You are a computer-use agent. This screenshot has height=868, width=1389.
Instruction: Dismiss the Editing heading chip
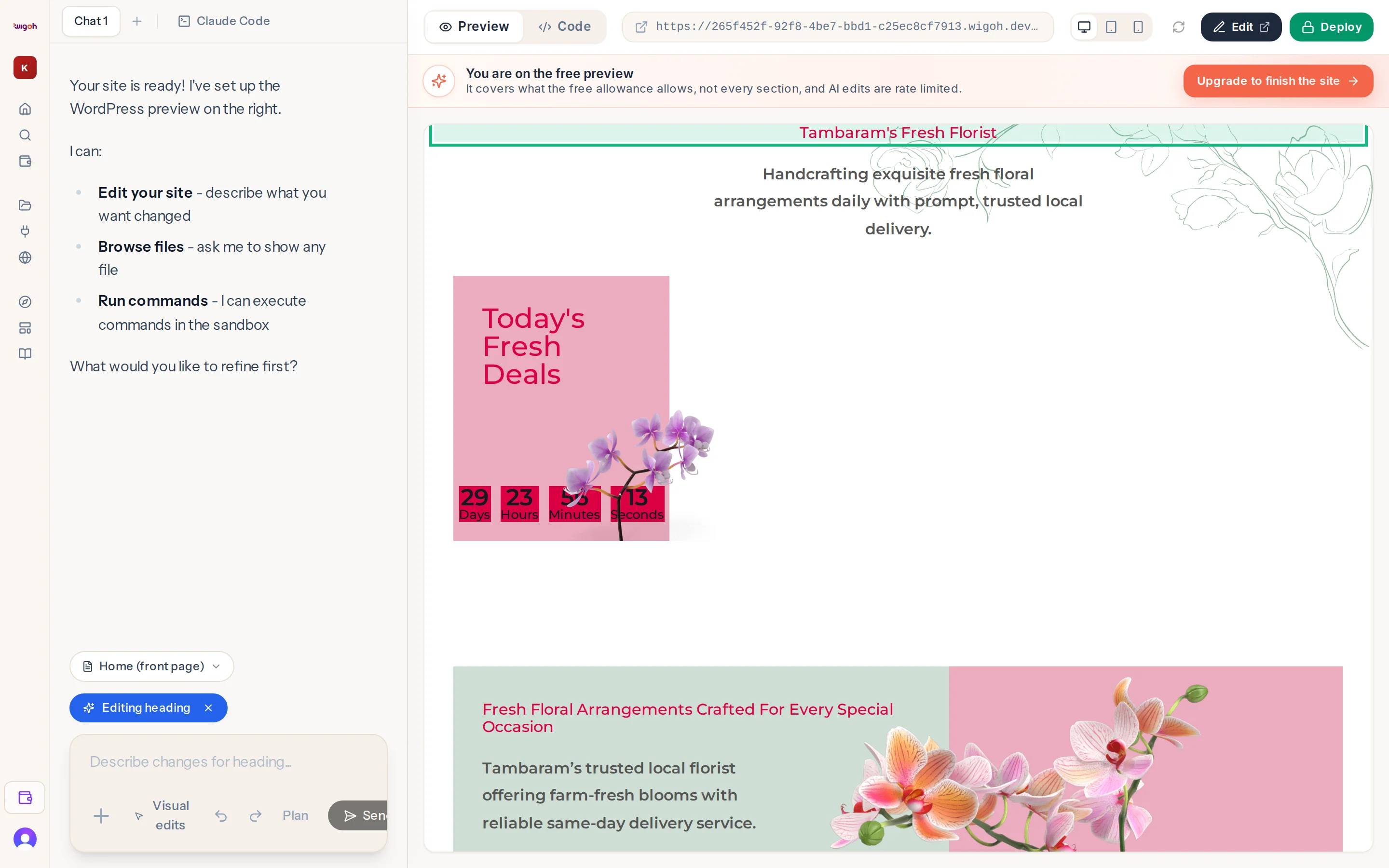click(208, 708)
